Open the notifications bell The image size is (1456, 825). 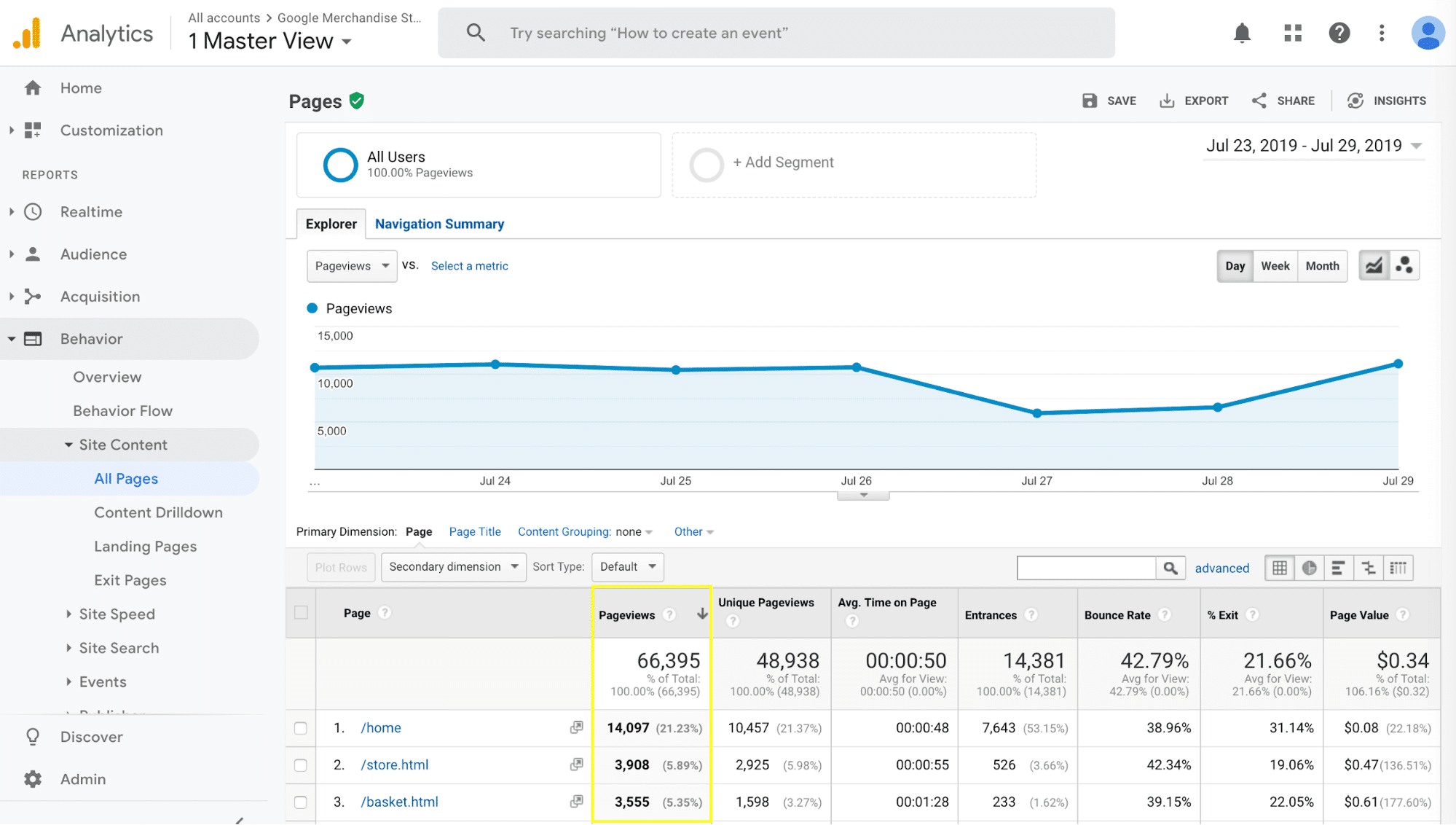tap(1242, 33)
